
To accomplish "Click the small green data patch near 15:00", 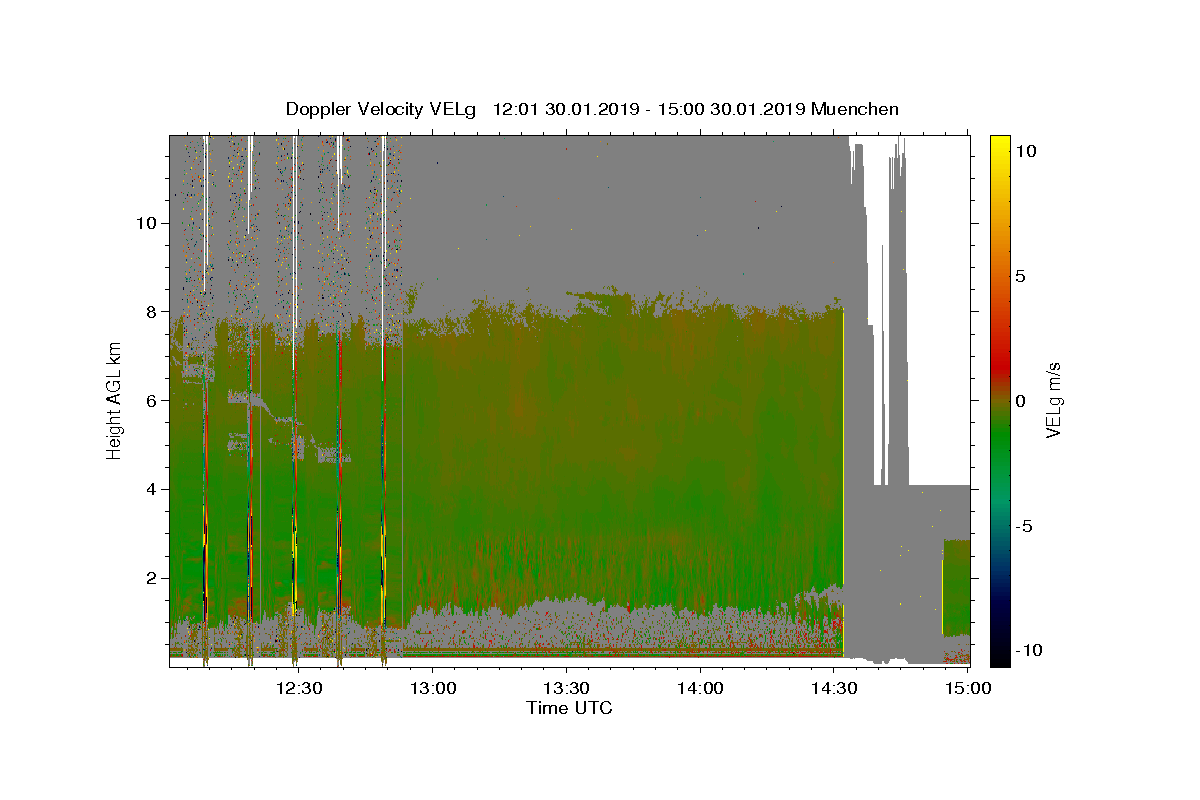I will pos(957,588).
